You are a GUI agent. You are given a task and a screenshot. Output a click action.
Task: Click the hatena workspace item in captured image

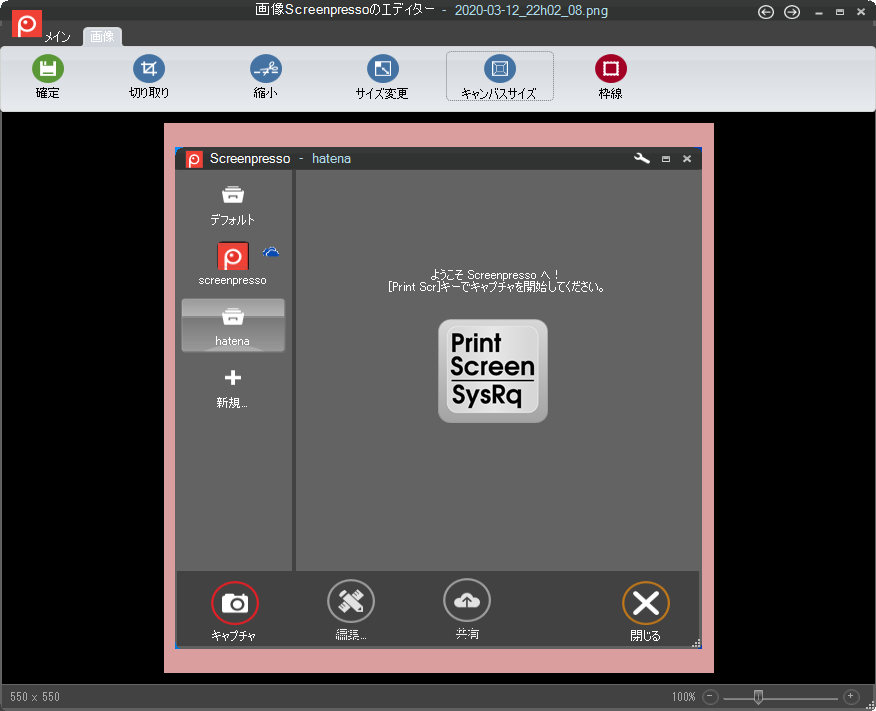(233, 325)
